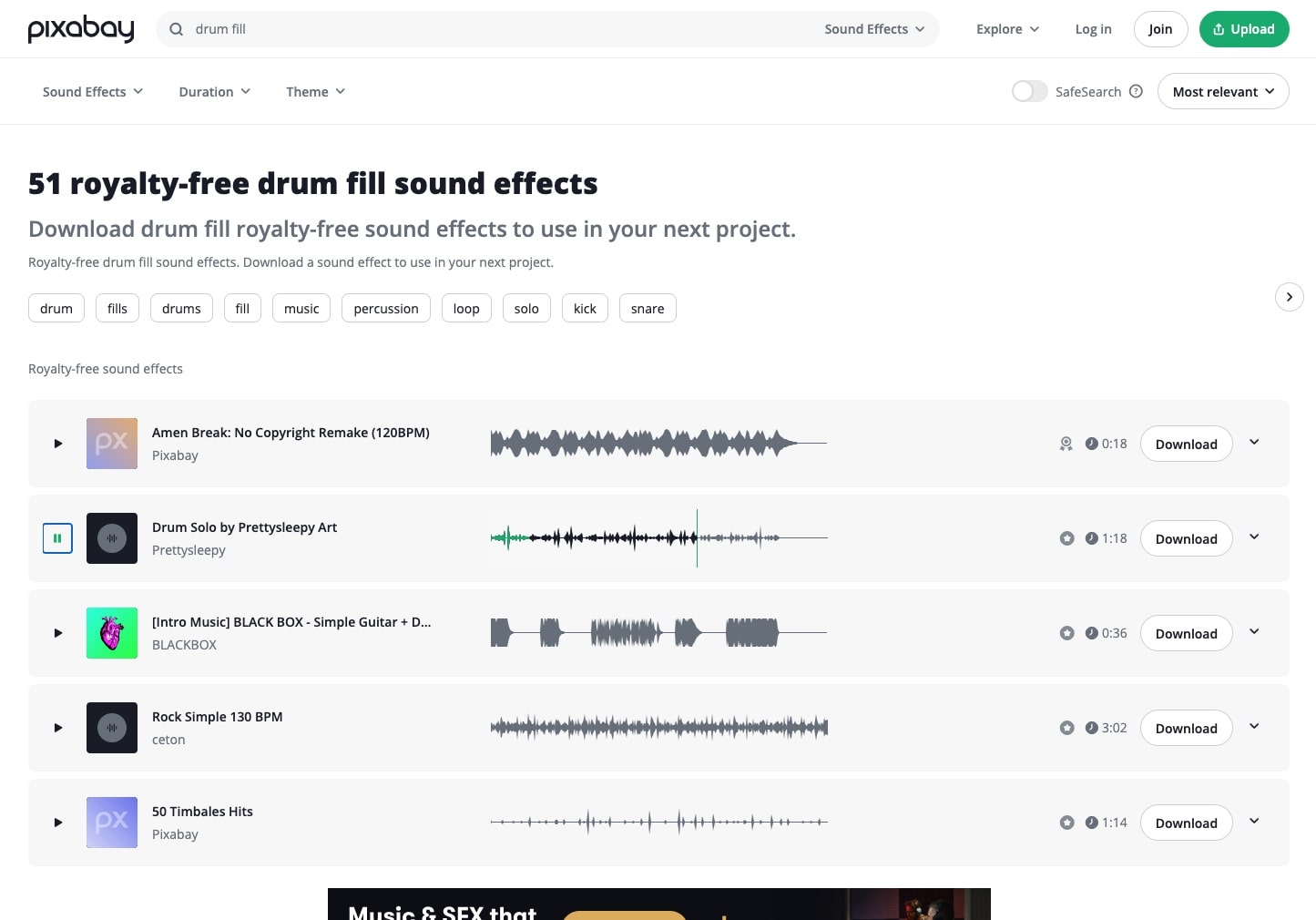The width and height of the screenshot is (1316, 920).
Task: Toggle SafeSearch on
Action: [1029, 91]
